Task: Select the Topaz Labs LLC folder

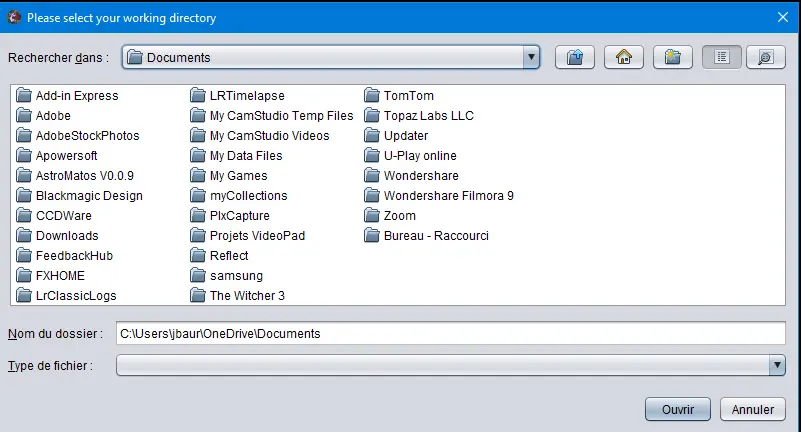Action: point(419,115)
